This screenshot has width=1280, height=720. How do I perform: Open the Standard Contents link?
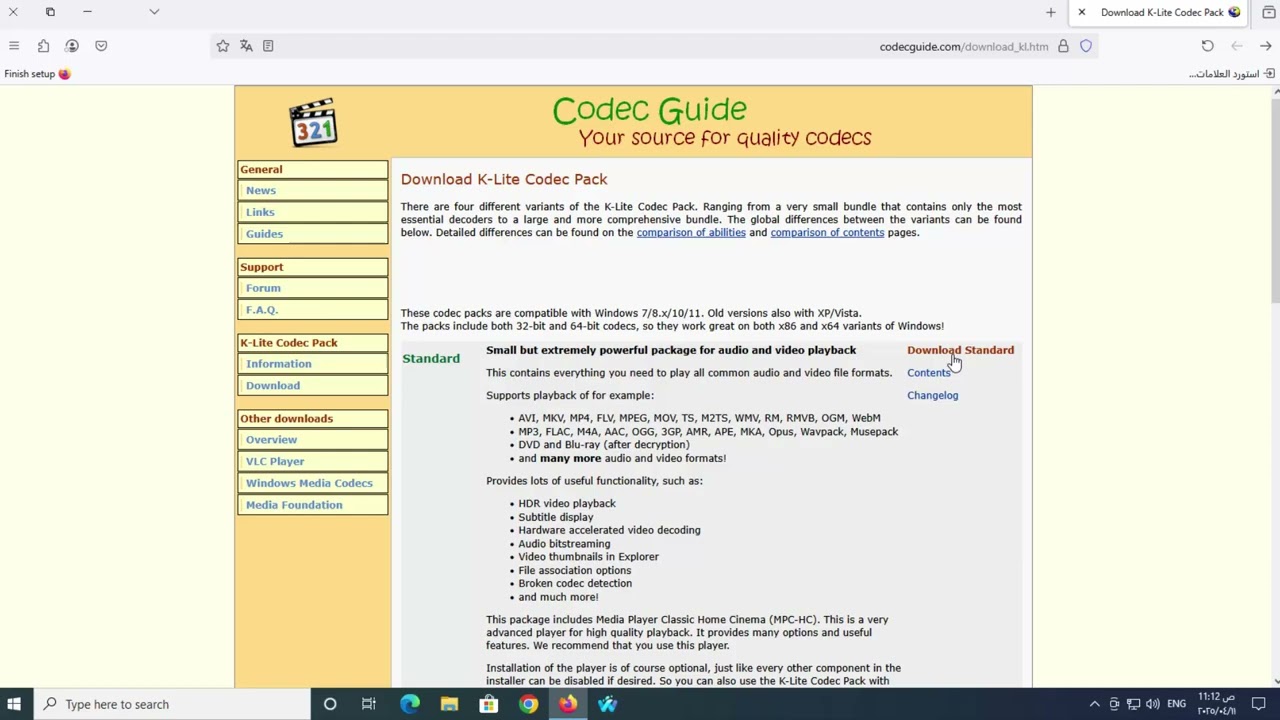(x=929, y=373)
